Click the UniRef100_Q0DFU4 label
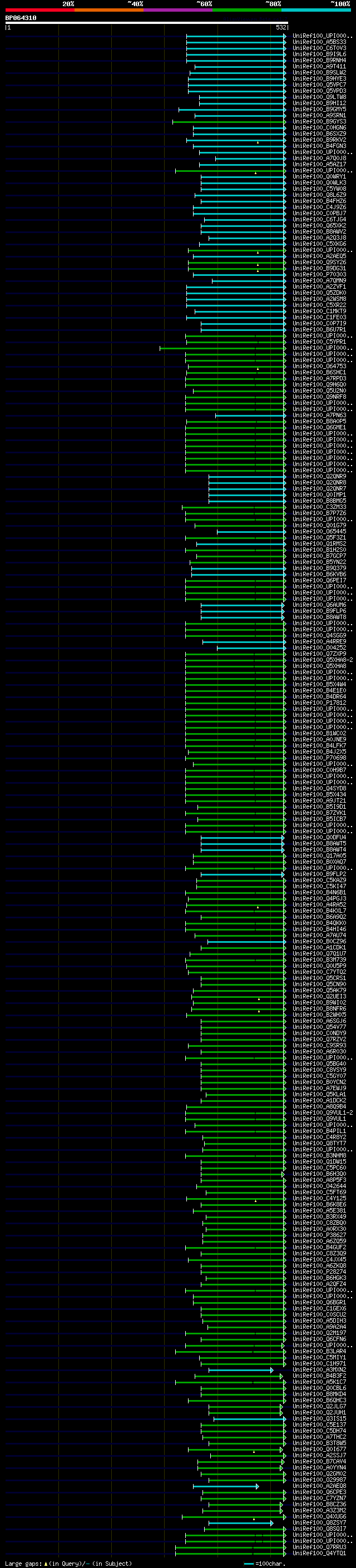Image resolution: width=356 pixels, height=1568 pixels. (x=319, y=838)
